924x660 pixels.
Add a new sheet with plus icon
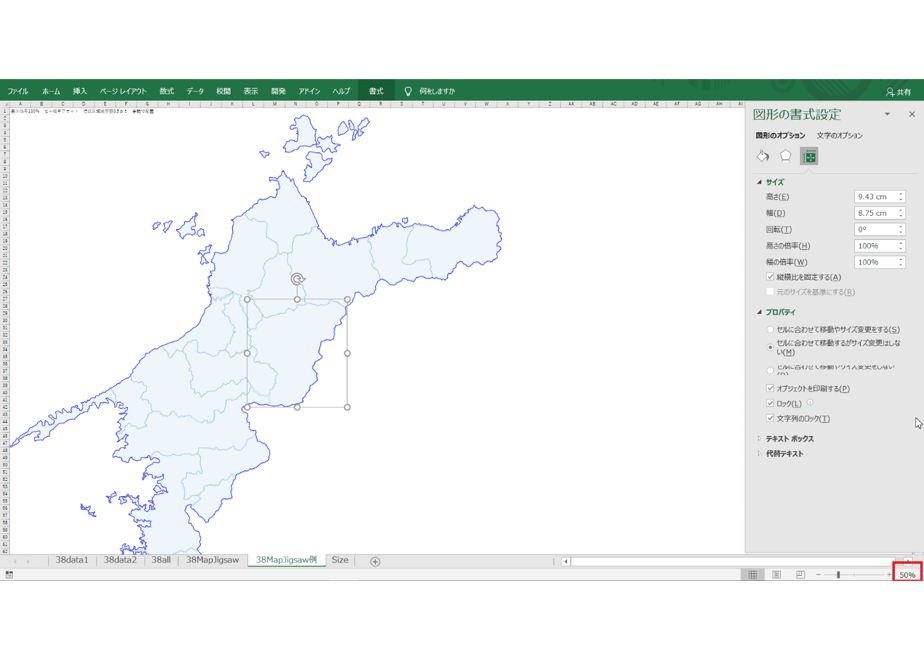(x=375, y=562)
